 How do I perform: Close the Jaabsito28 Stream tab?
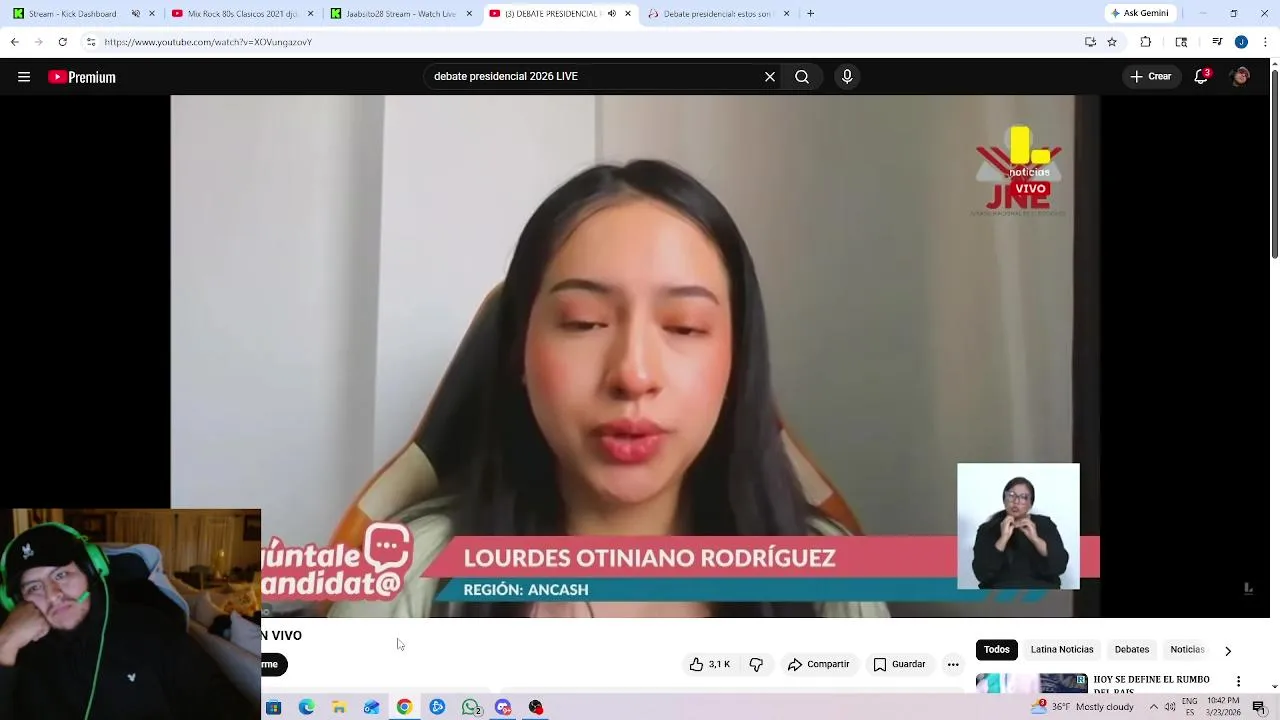469,14
